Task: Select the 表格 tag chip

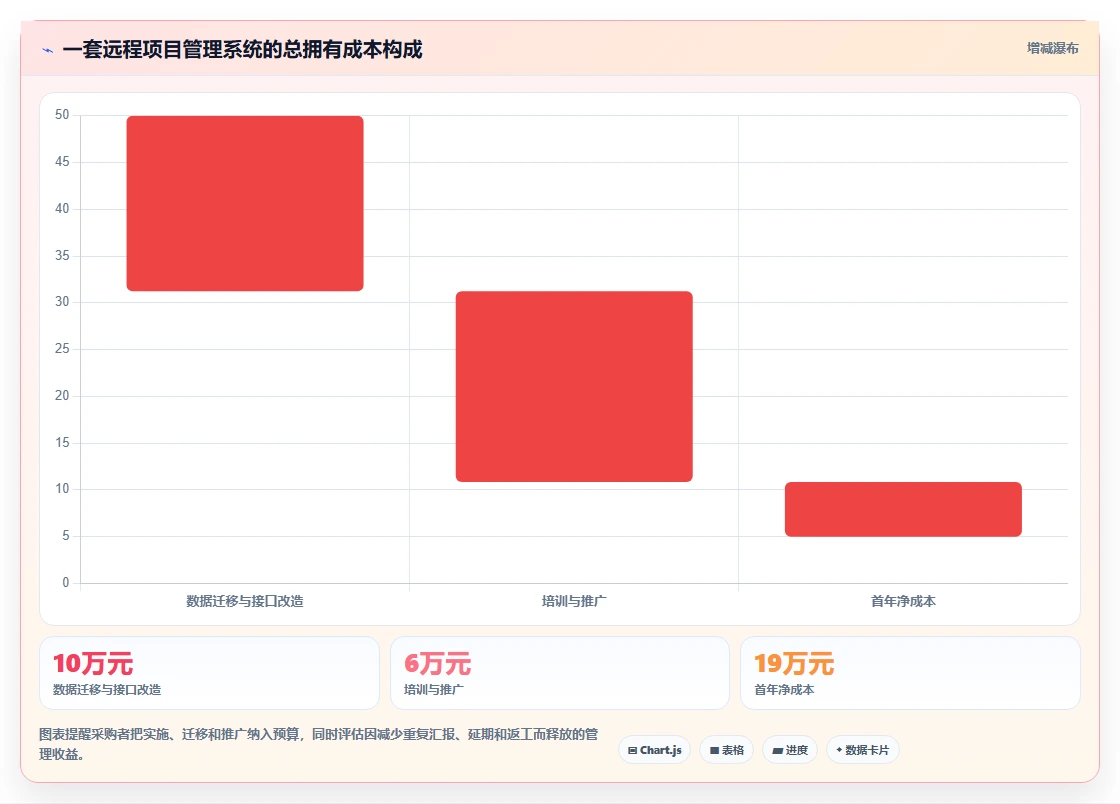Action: pyautogui.click(x=726, y=750)
